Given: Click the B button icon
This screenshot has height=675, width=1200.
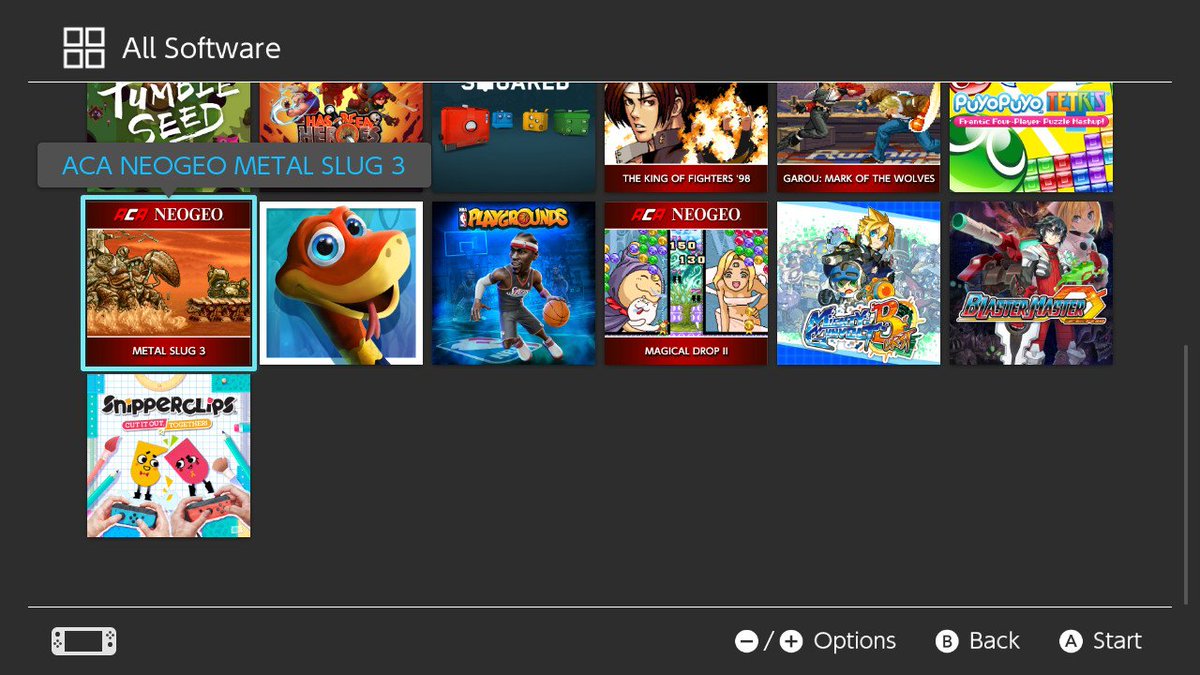Looking at the screenshot, I should coord(947,641).
